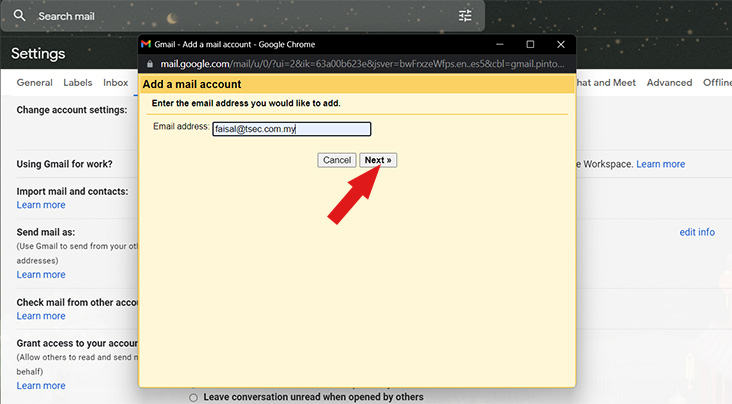Viewport: 732px width, 404px height.
Task: Click the edit info link
Action: [697, 232]
